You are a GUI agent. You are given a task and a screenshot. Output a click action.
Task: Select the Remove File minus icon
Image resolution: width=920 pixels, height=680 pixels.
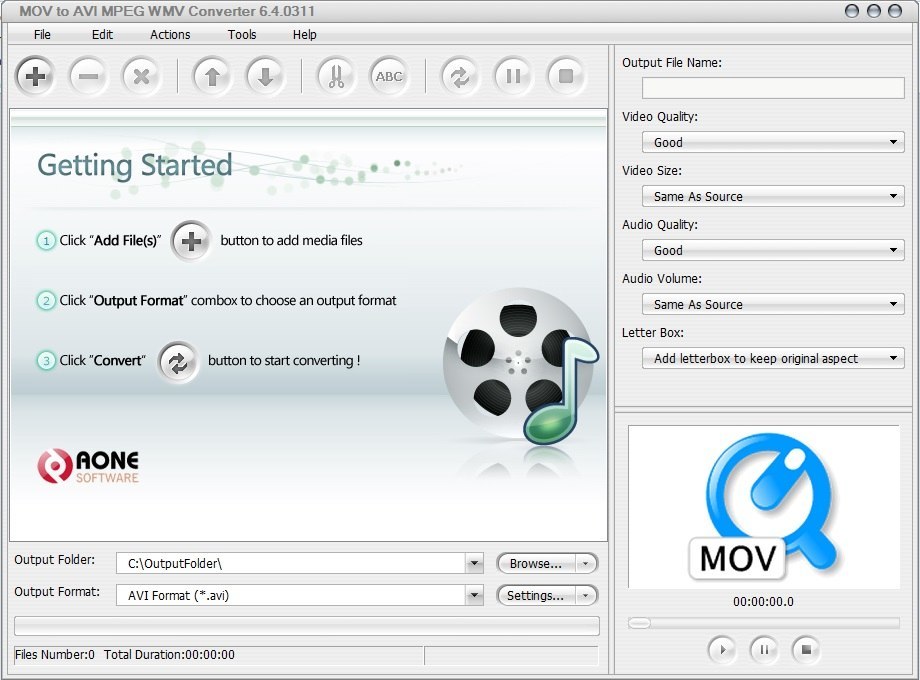coord(88,76)
